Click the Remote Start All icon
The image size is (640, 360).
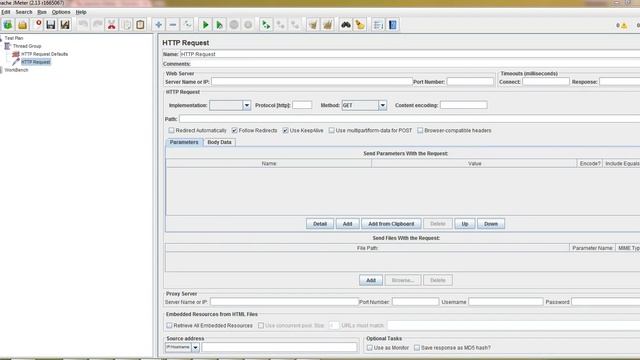tap(266, 25)
